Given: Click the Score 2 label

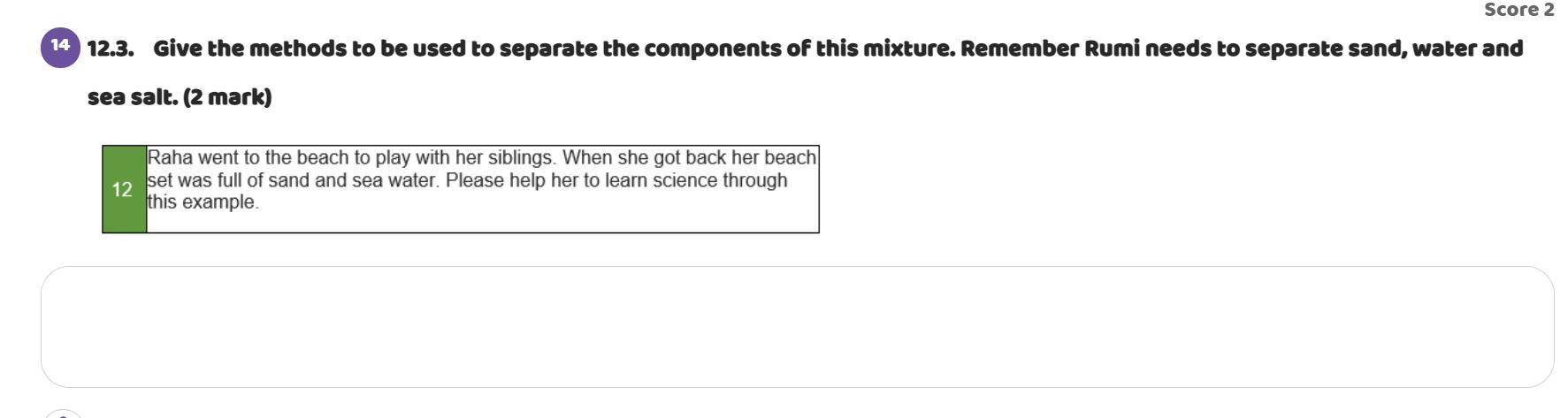Looking at the screenshot, I should click(x=1518, y=10).
